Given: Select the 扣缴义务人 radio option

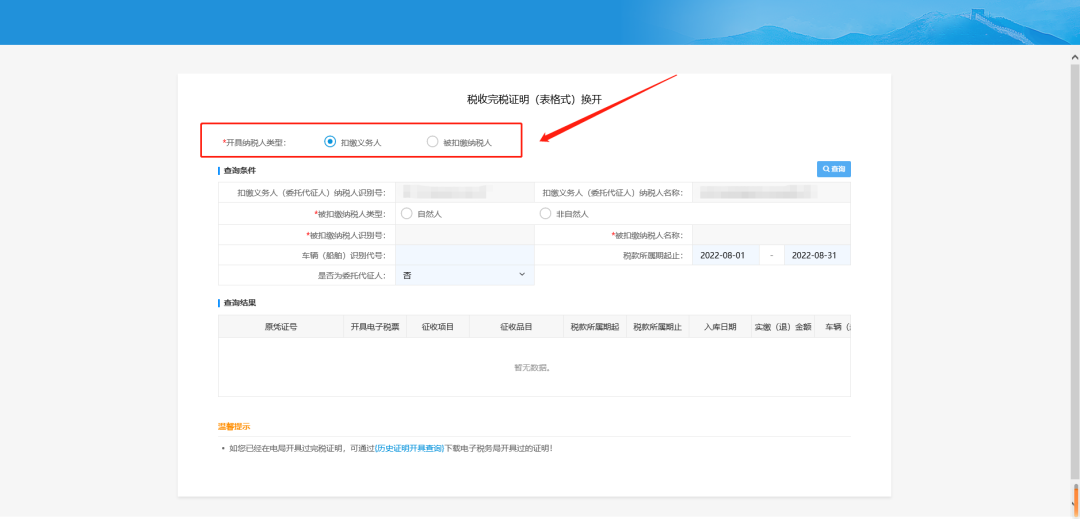Looking at the screenshot, I should (330, 142).
